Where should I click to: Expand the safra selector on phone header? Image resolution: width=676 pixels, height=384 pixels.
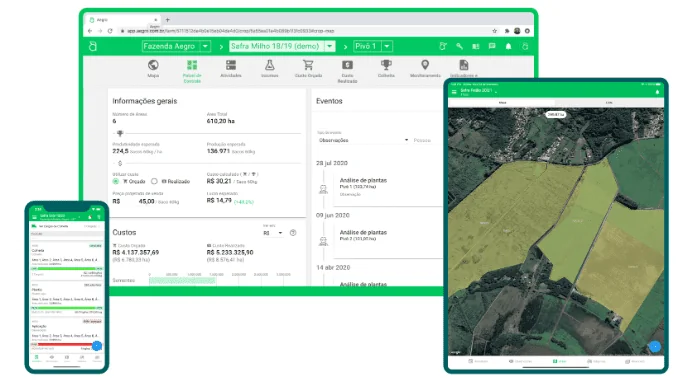point(60,216)
